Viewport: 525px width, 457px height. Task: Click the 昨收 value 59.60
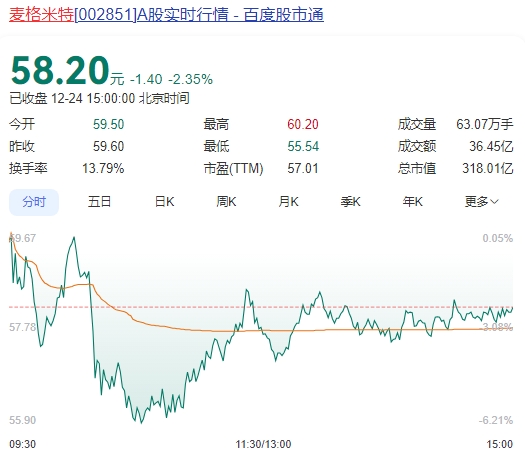tap(108, 146)
